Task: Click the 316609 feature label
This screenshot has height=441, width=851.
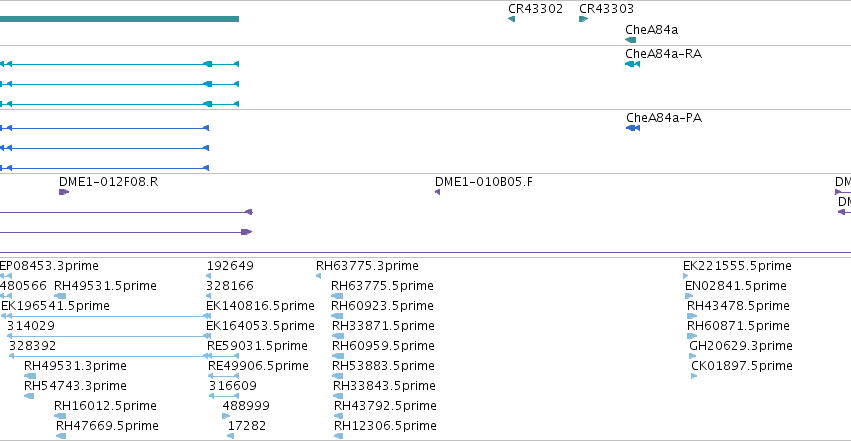Action: point(233,386)
